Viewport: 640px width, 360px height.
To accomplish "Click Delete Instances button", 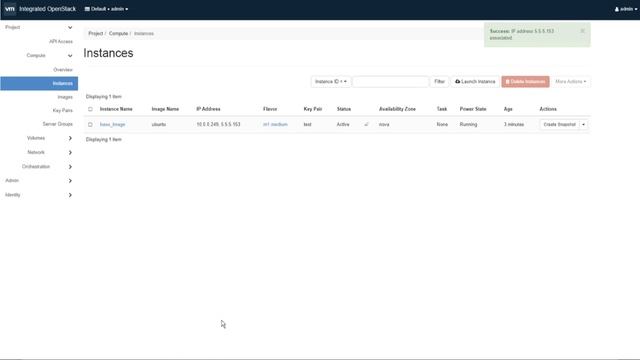I will pyautogui.click(x=525, y=82).
